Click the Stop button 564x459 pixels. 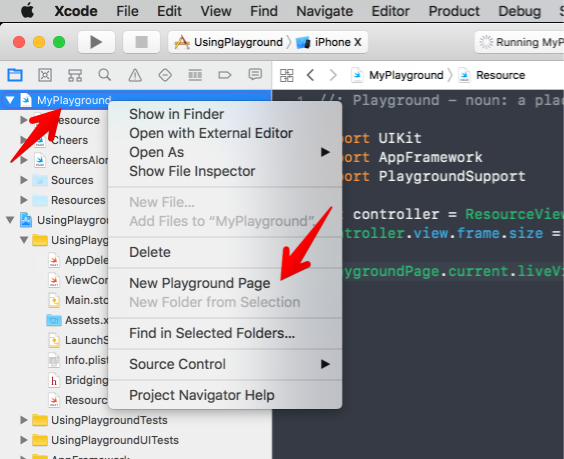pyautogui.click(x=141, y=42)
